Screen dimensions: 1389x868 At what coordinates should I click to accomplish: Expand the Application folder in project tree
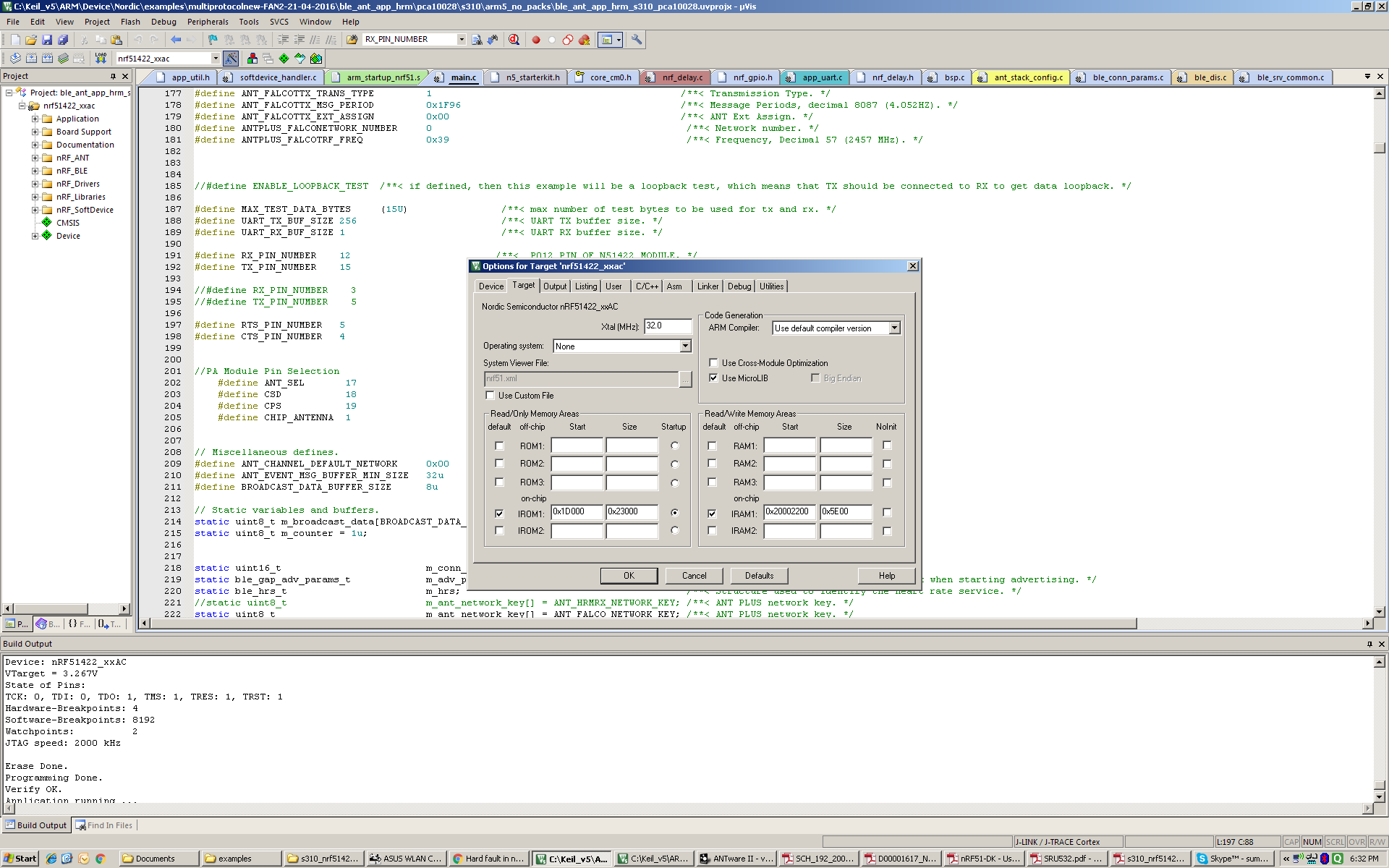[x=35, y=119]
